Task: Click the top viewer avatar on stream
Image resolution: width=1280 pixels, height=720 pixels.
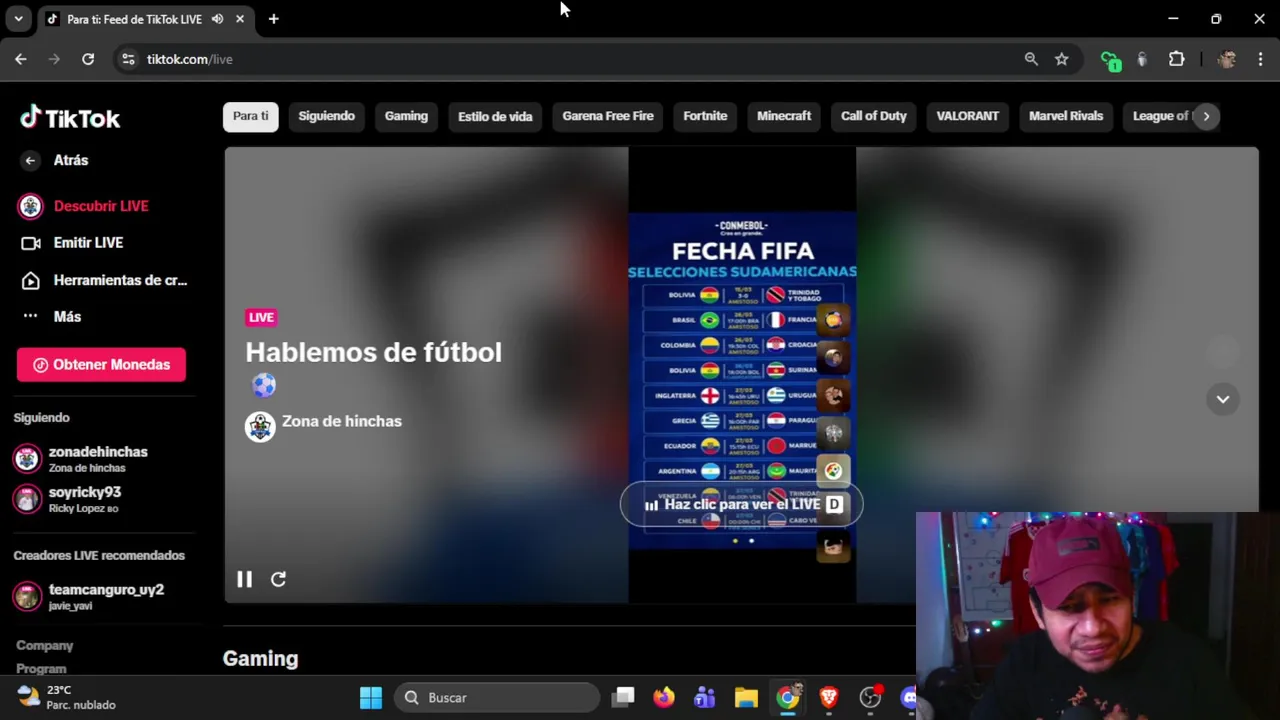Action: click(833, 320)
